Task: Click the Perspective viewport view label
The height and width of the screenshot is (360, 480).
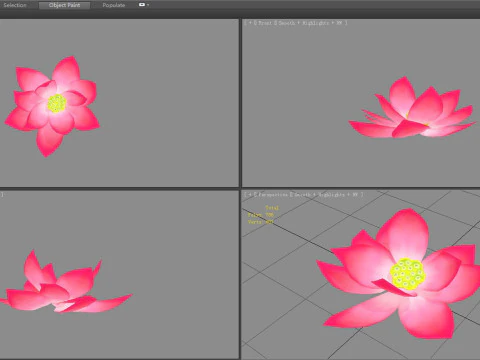Action: click(x=273, y=194)
